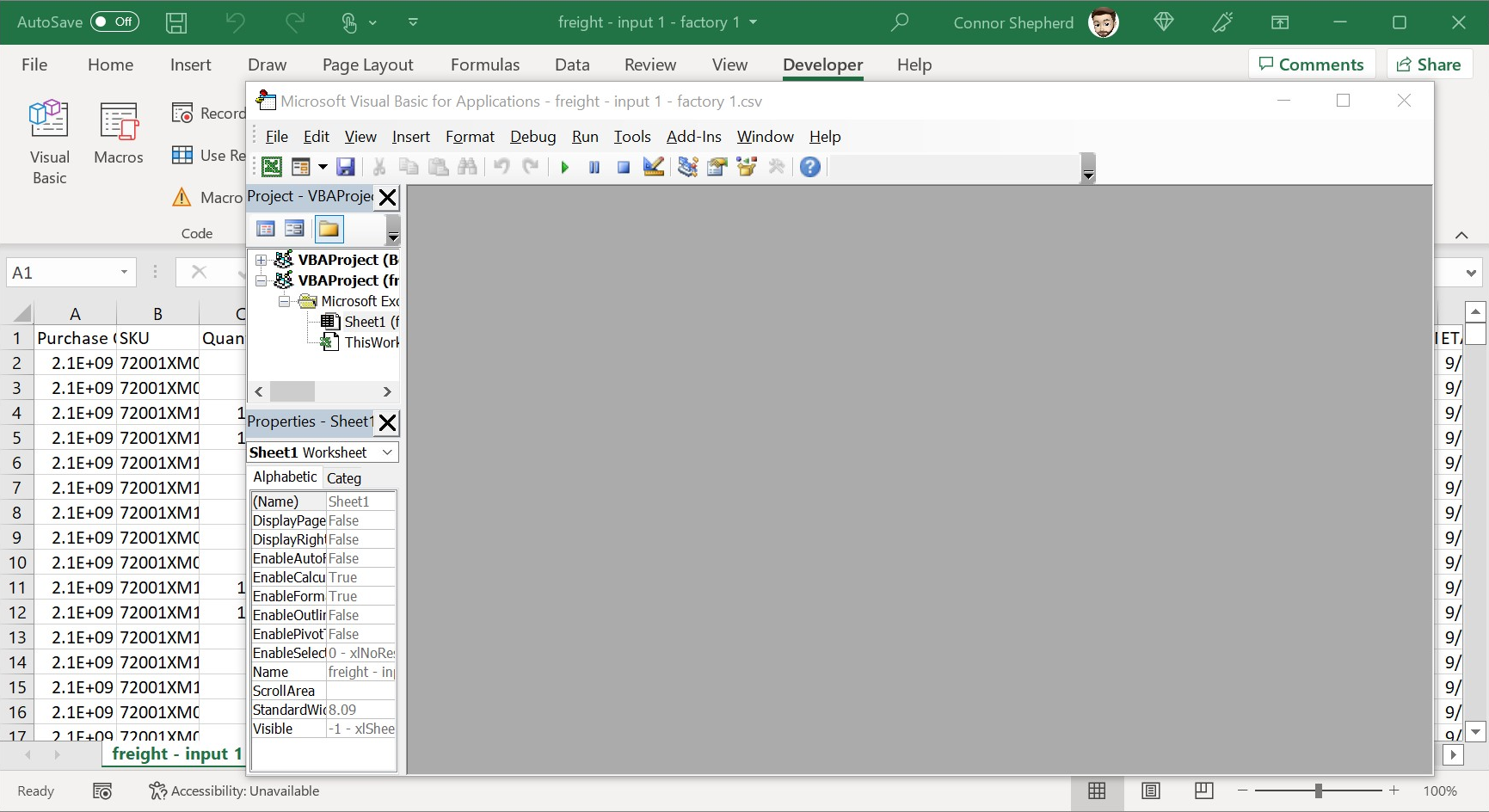Click zoom out minus button
1489x812 pixels.
coord(1242,790)
